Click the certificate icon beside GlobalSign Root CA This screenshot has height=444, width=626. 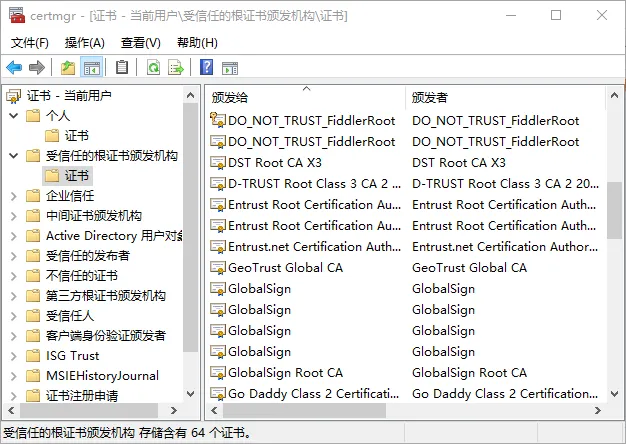click(x=218, y=373)
